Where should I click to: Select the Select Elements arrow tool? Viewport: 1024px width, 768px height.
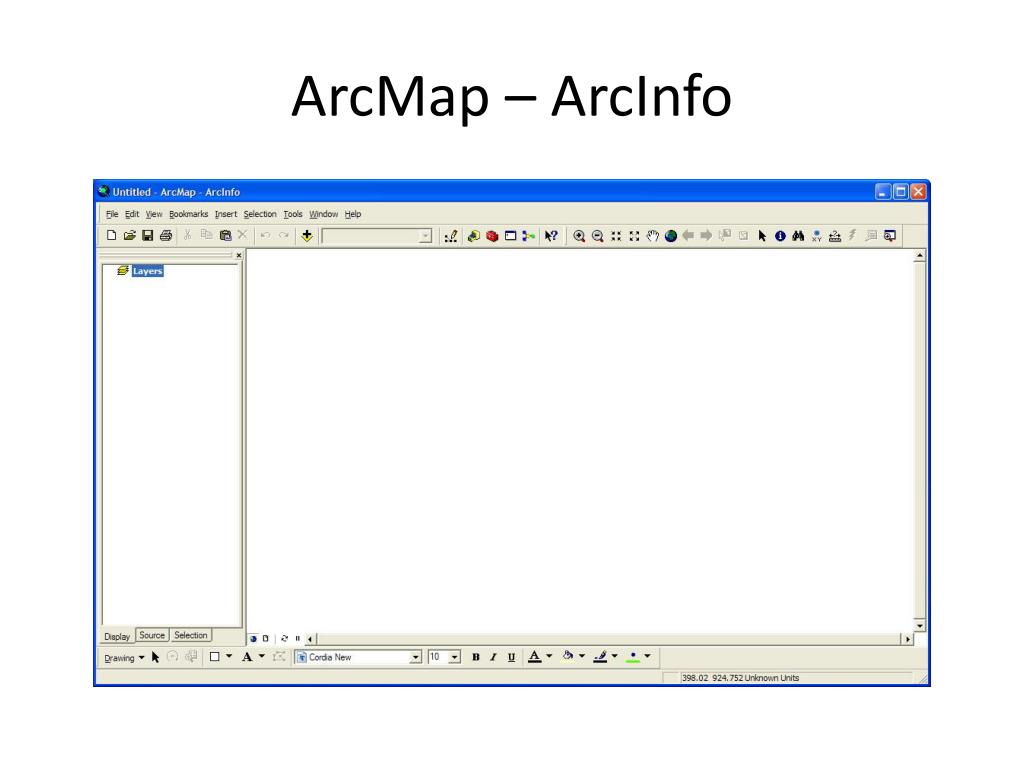click(x=761, y=236)
